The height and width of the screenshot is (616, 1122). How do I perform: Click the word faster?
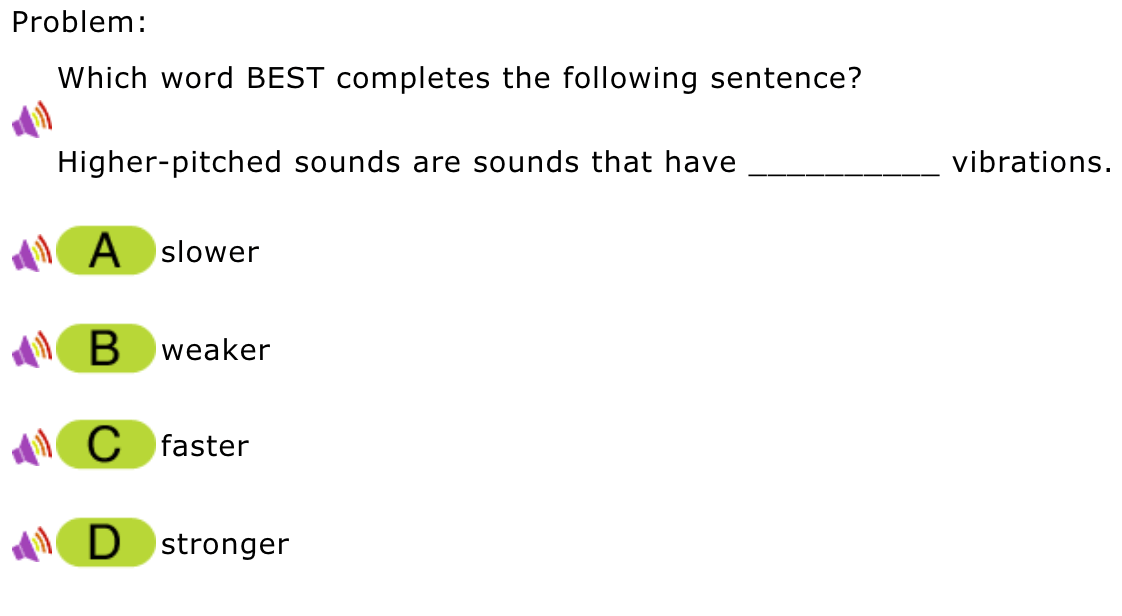[205, 446]
